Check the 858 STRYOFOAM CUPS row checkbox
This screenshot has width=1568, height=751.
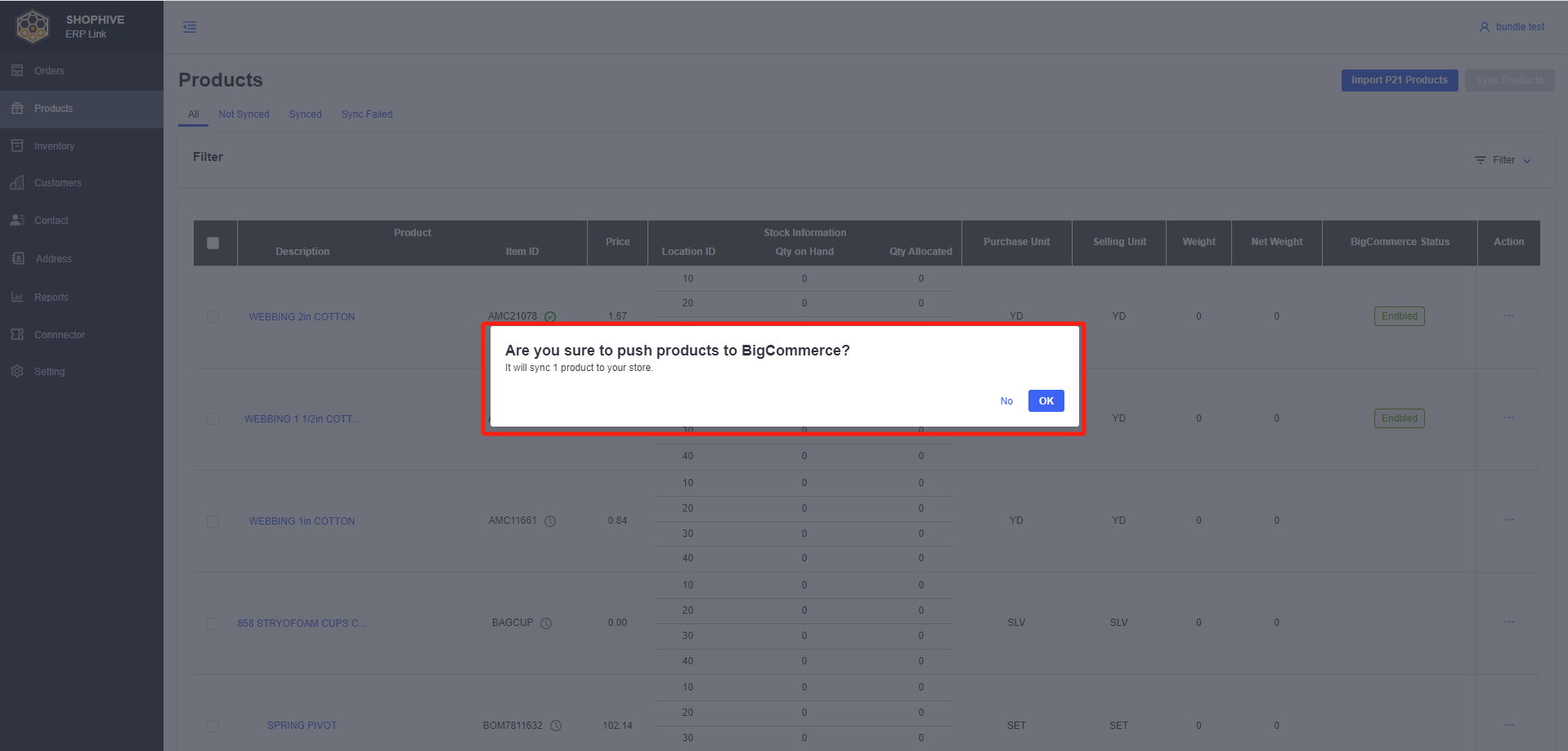(213, 624)
